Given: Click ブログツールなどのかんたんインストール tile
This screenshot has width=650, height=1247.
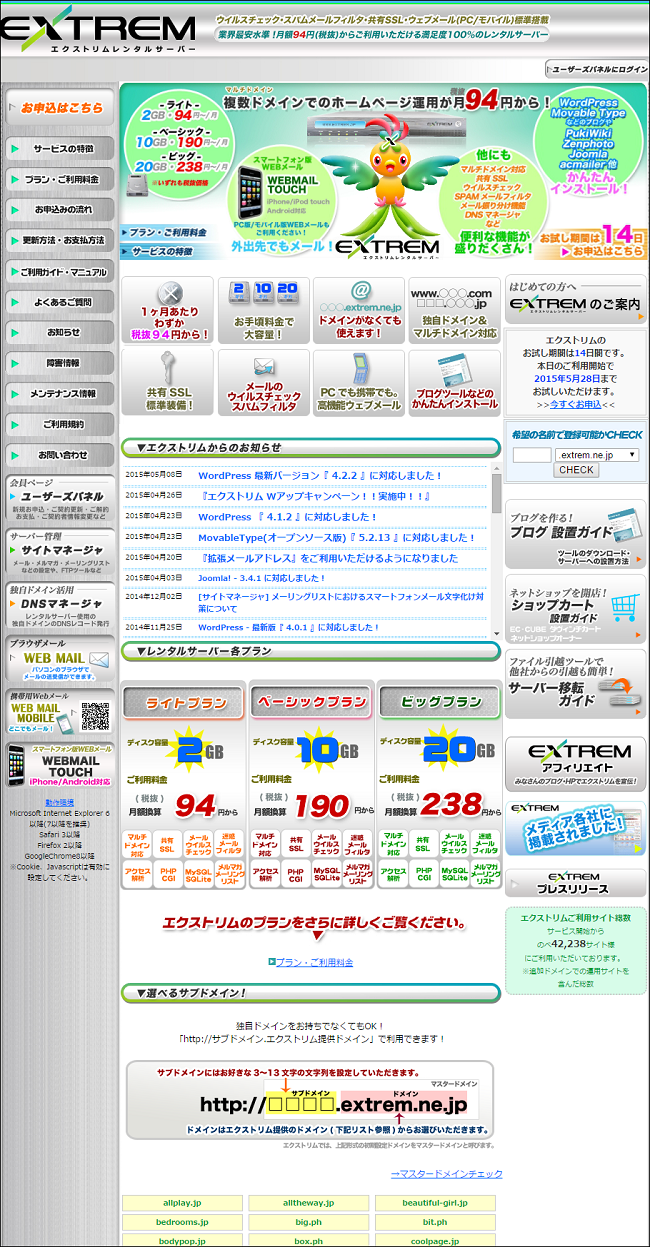Looking at the screenshot, I should pyautogui.click(x=454, y=382).
